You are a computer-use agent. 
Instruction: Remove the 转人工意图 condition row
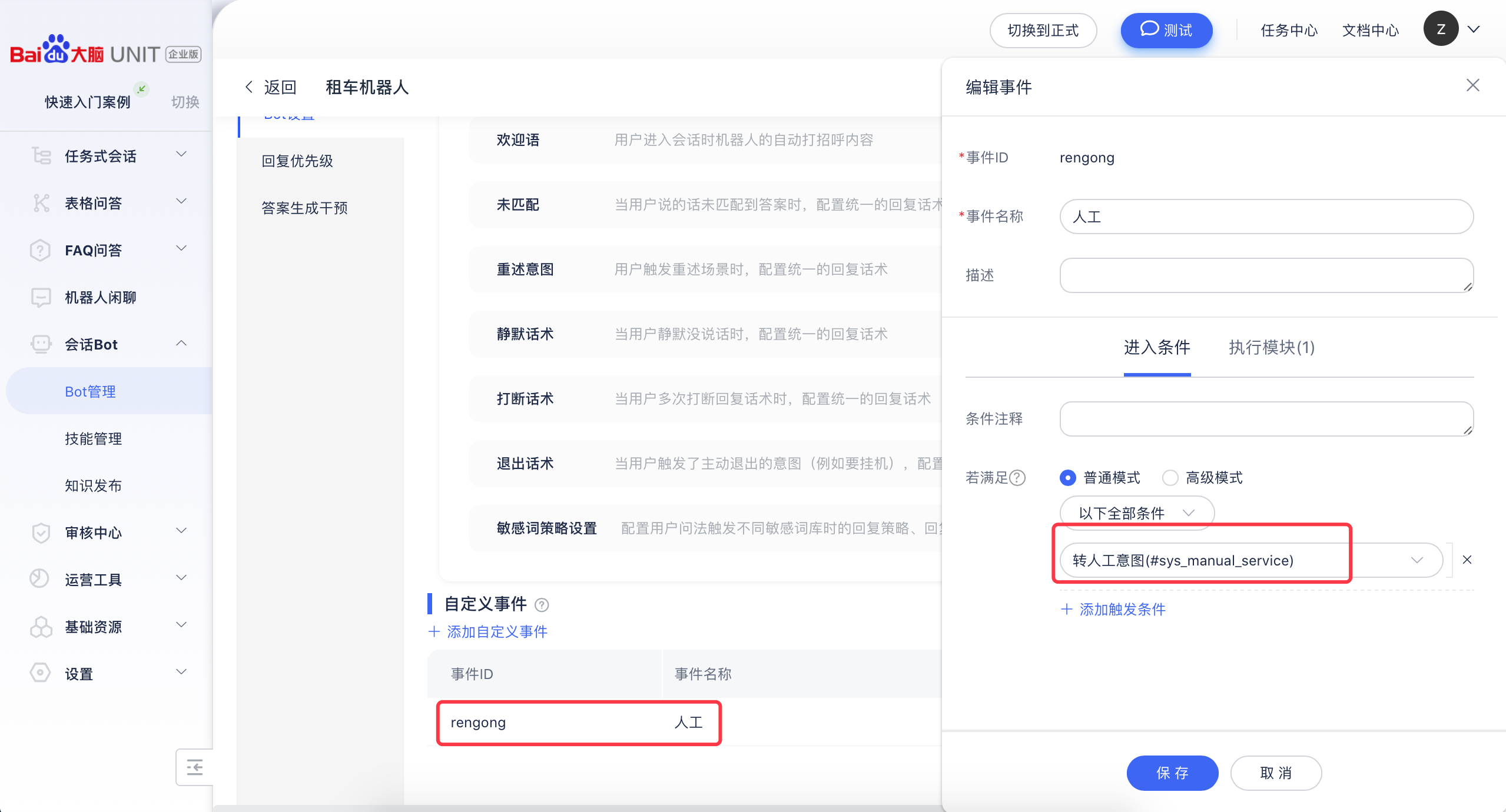(1467, 560)
